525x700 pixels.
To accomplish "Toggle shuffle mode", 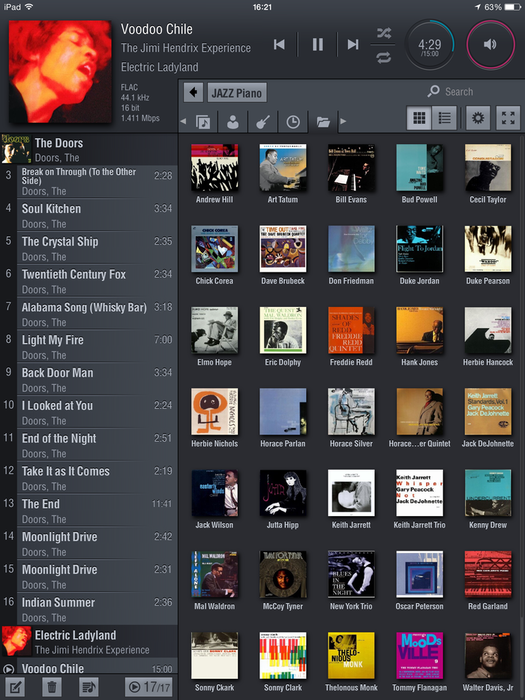I will (383, 33).
